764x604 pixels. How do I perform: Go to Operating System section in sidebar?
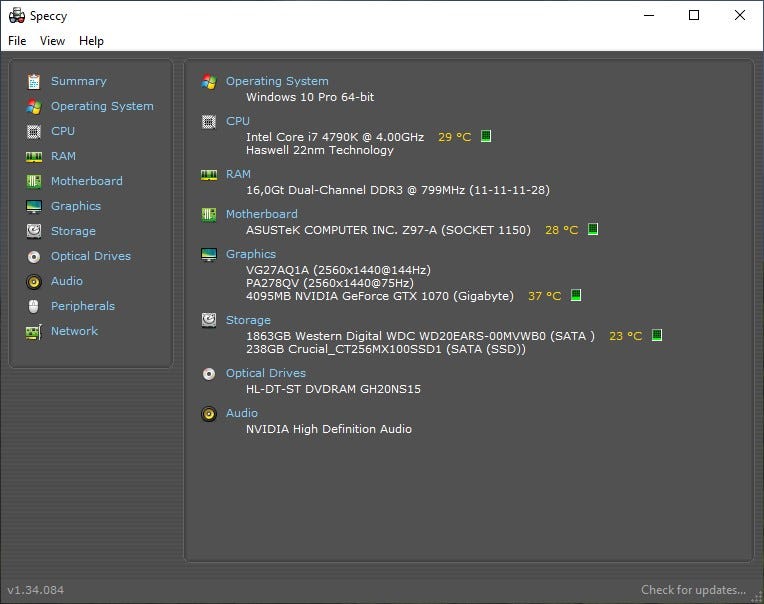tap(102, 106)
